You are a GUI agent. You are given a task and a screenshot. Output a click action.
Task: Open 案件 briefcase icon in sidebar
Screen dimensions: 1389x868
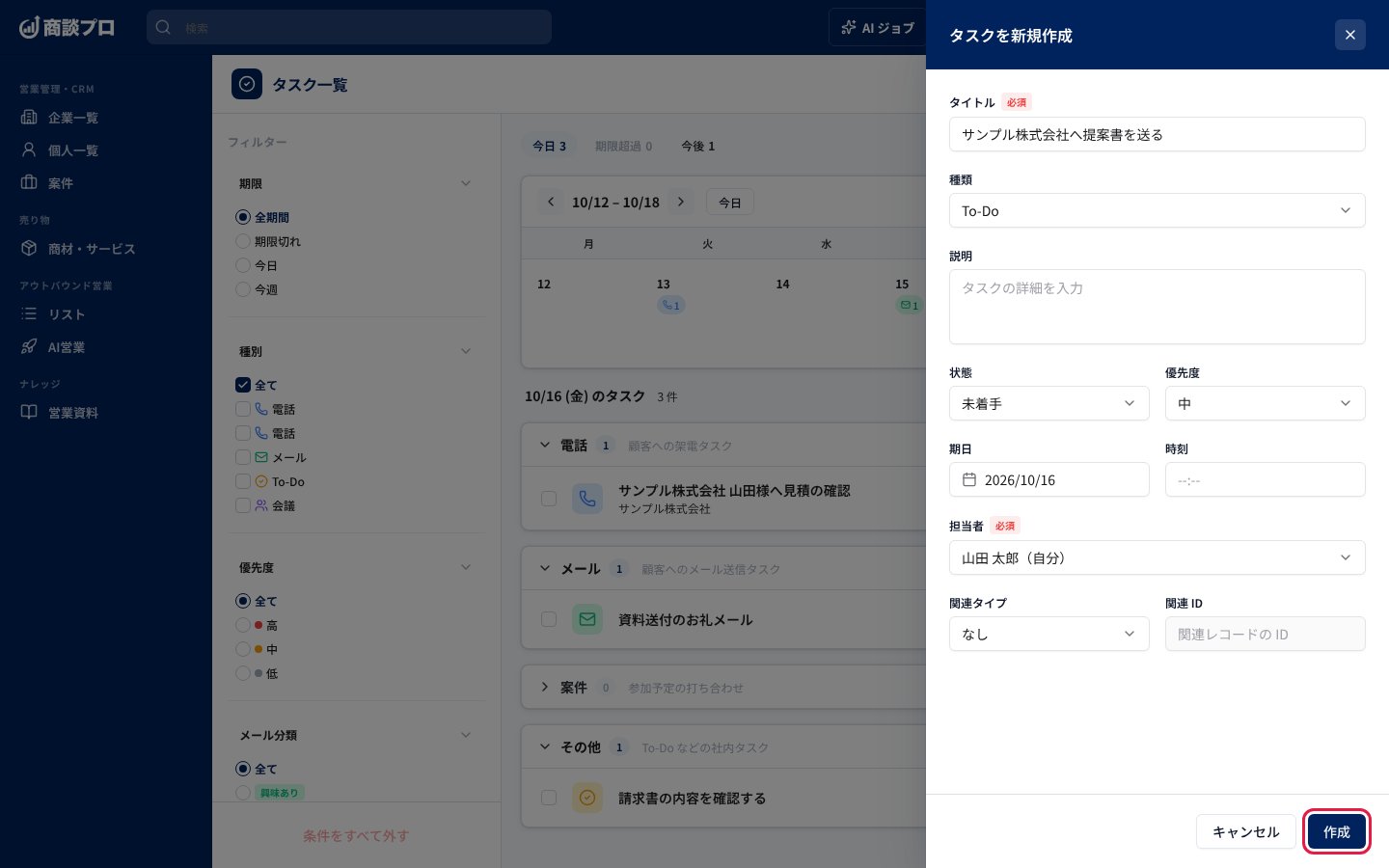pos(29,183)
